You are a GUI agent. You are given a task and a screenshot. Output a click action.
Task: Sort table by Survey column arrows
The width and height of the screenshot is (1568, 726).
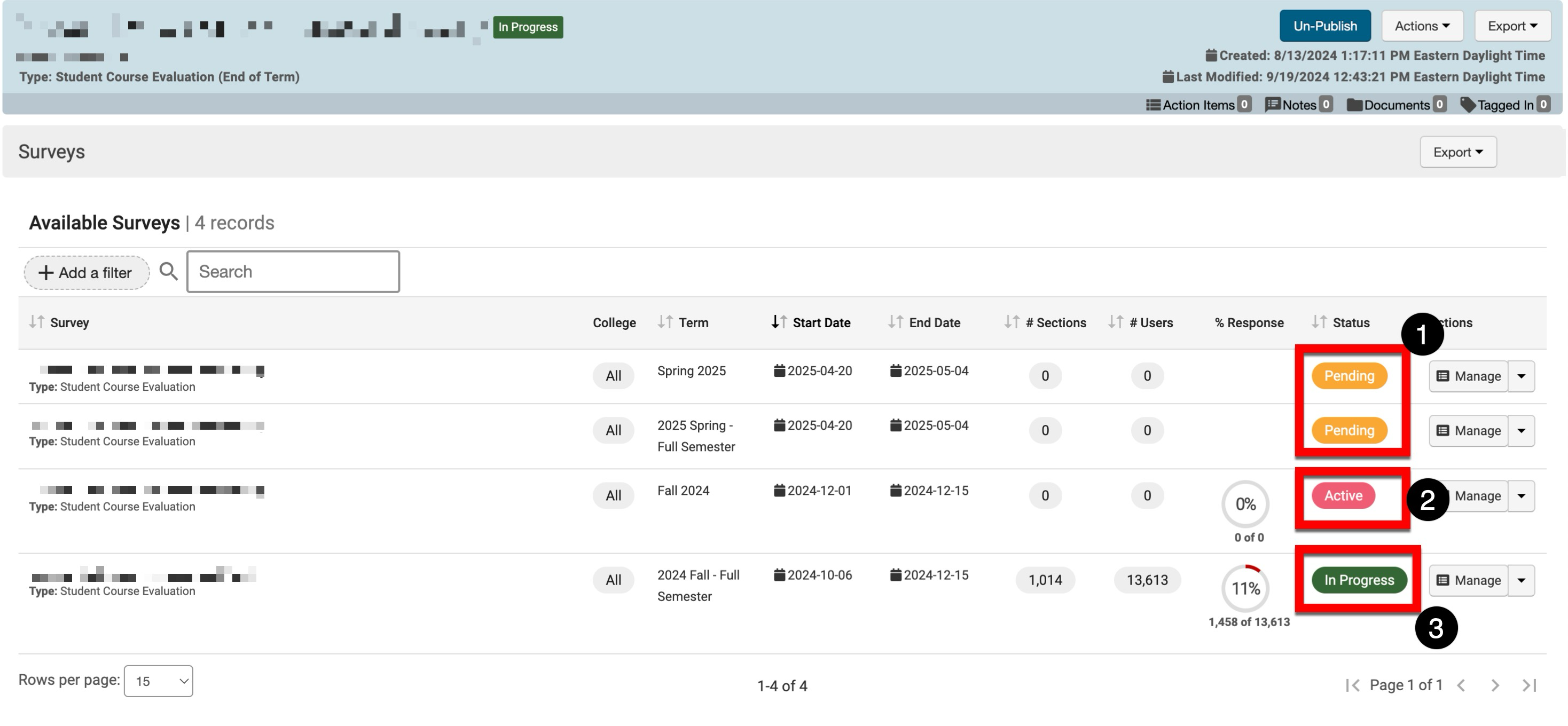coord(37,322)
